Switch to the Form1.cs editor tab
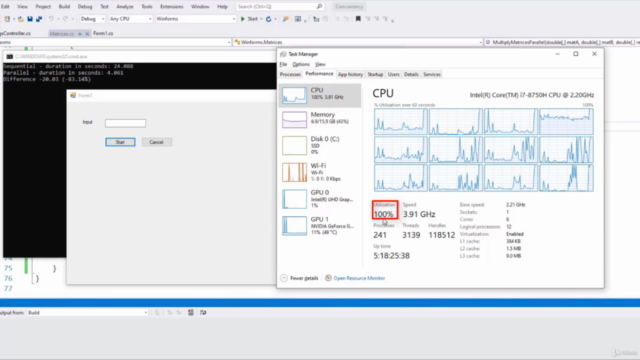This screenshot has height=360, width=640. click(103, 33)
